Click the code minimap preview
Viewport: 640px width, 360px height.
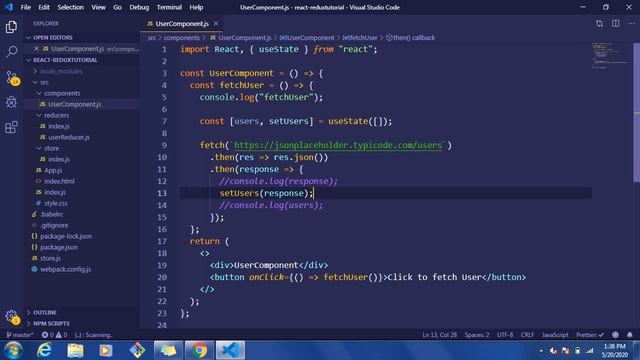(x=610, y=55)
